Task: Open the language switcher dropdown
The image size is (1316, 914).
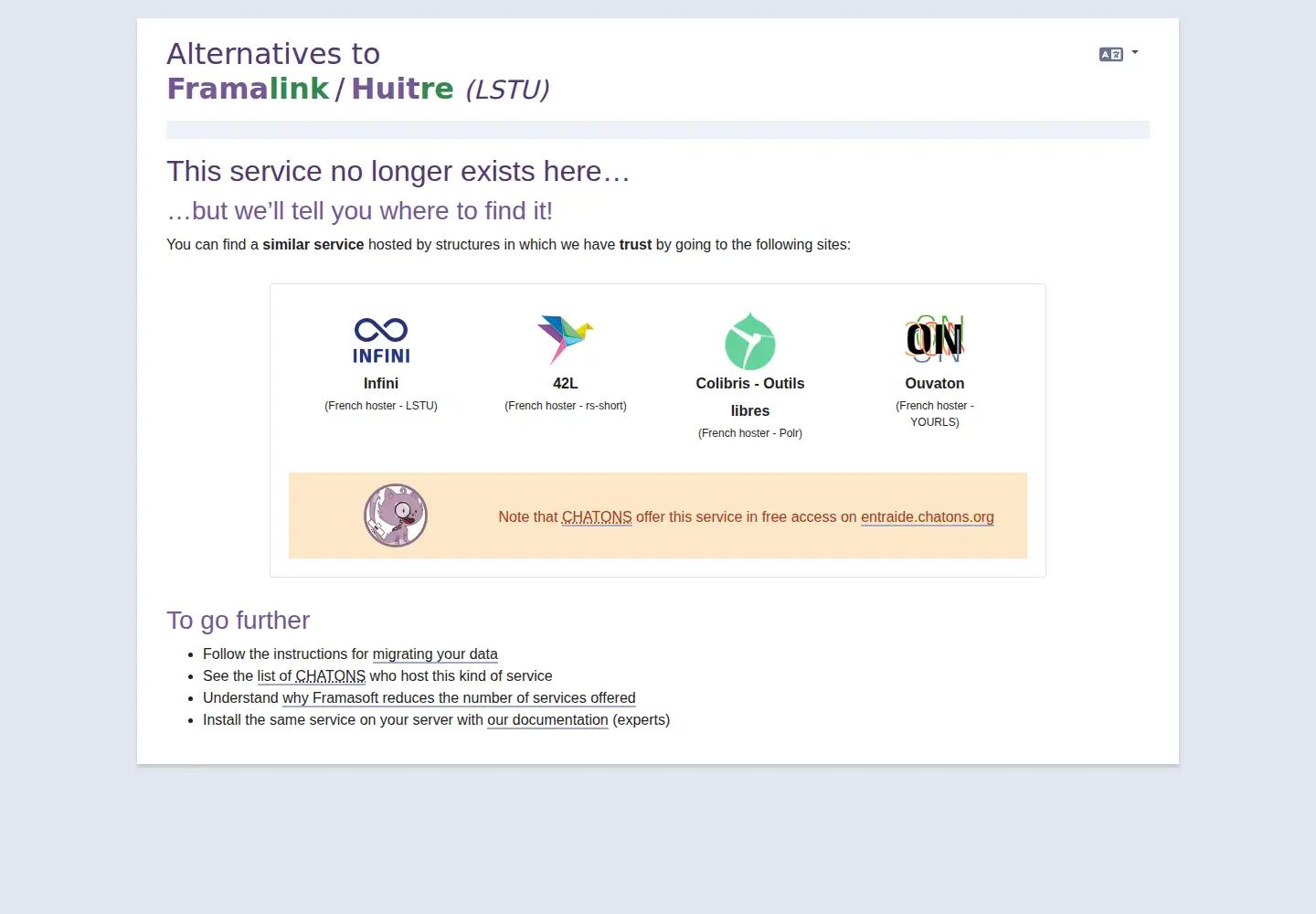Action: [x=1119, y=54]
